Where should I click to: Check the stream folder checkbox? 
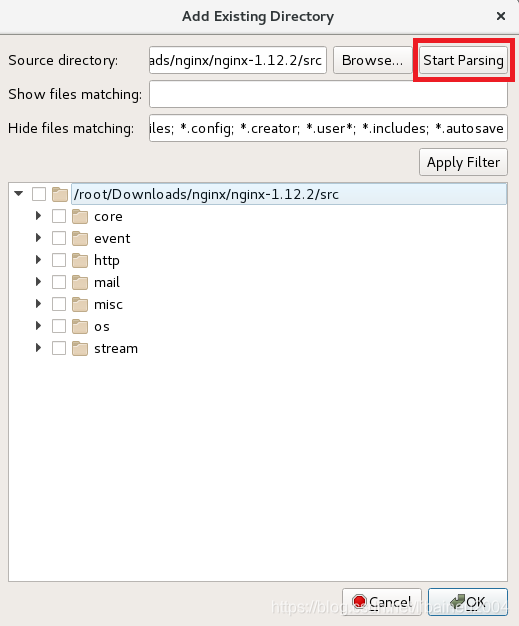click(59, 348)
